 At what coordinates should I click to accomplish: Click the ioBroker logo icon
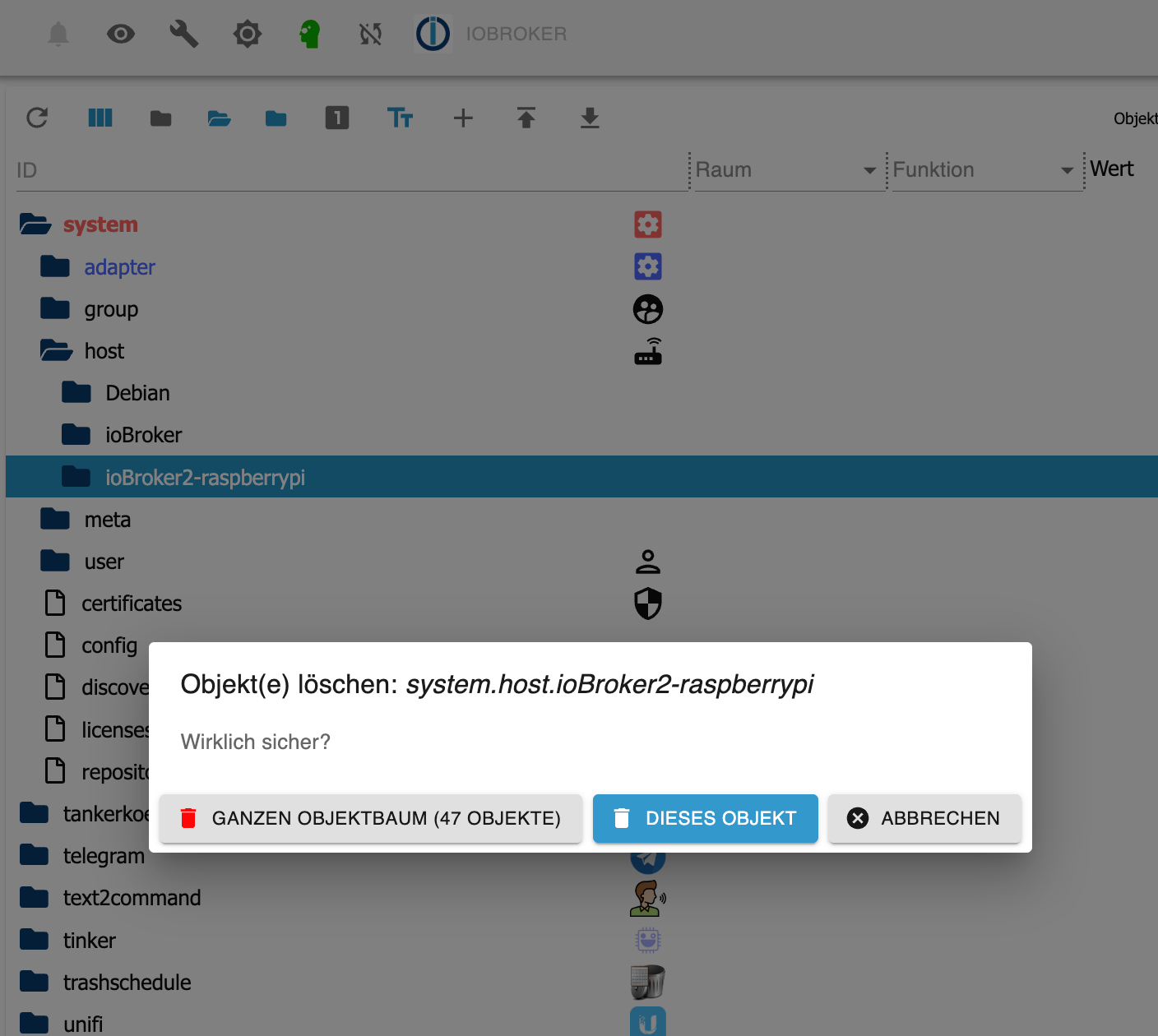click(x=433, y=34)
